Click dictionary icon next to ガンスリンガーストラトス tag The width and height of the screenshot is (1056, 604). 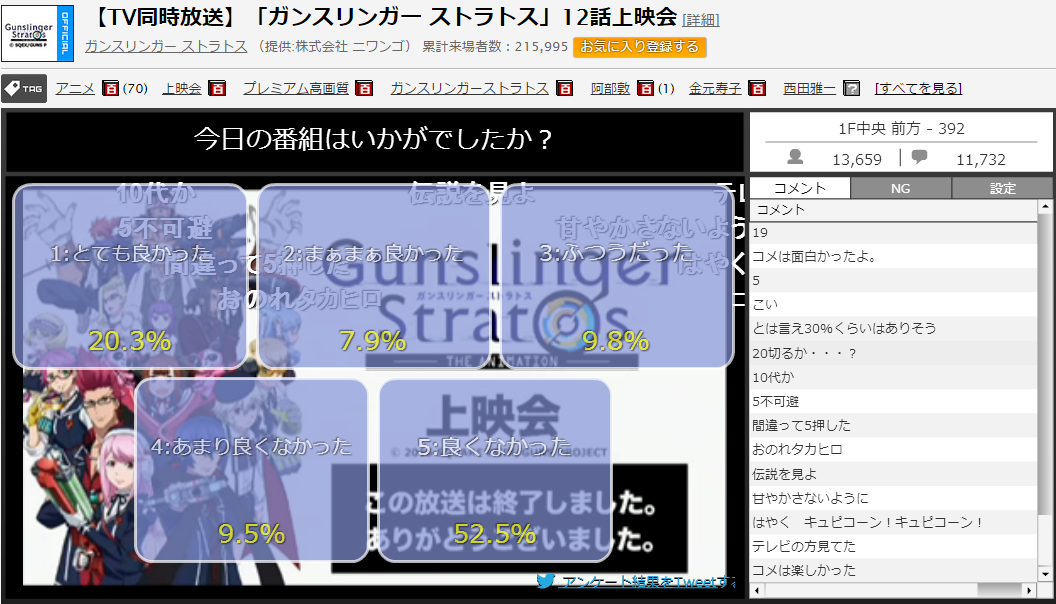click(565, 88)
